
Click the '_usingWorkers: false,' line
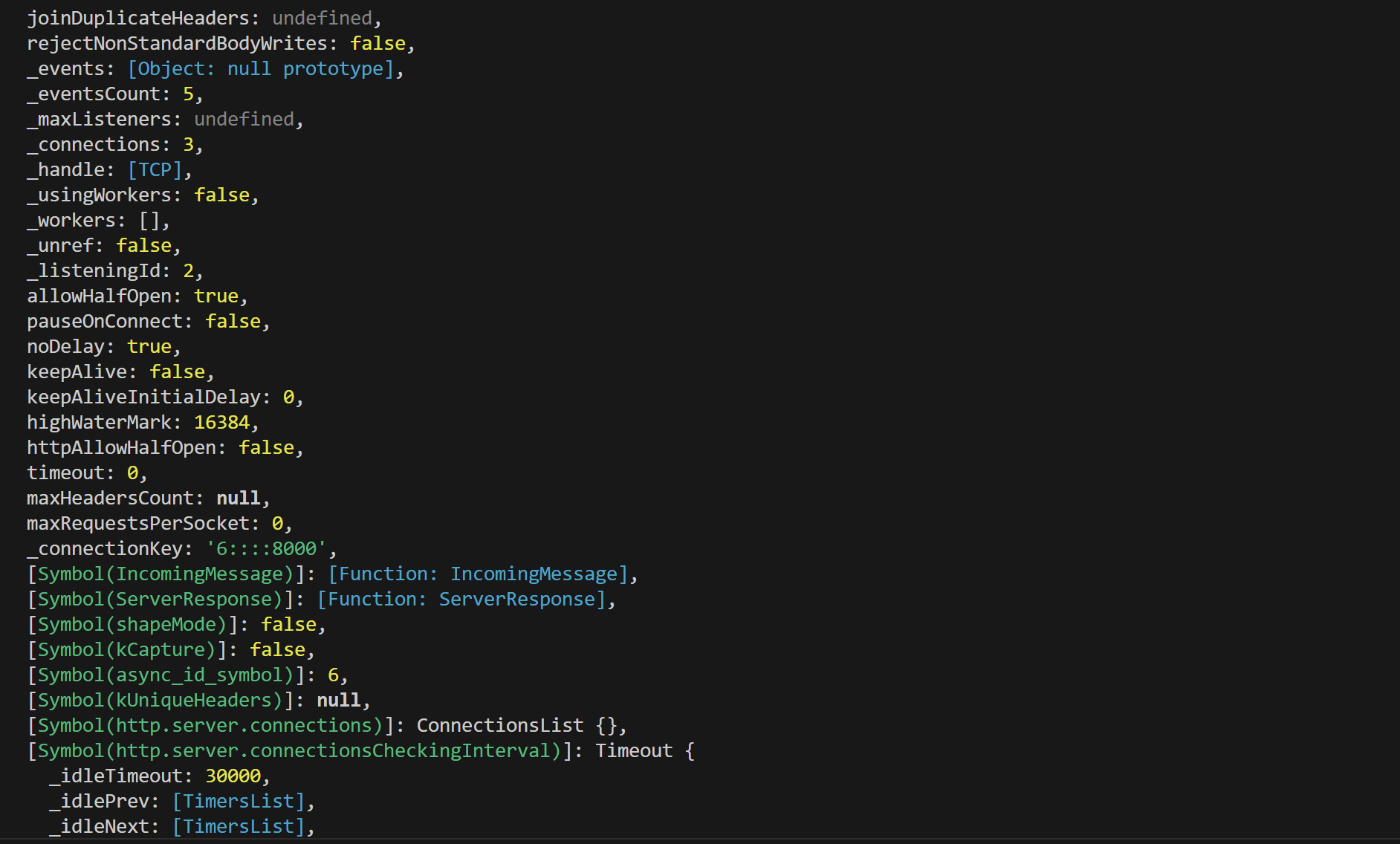(143, 195)
